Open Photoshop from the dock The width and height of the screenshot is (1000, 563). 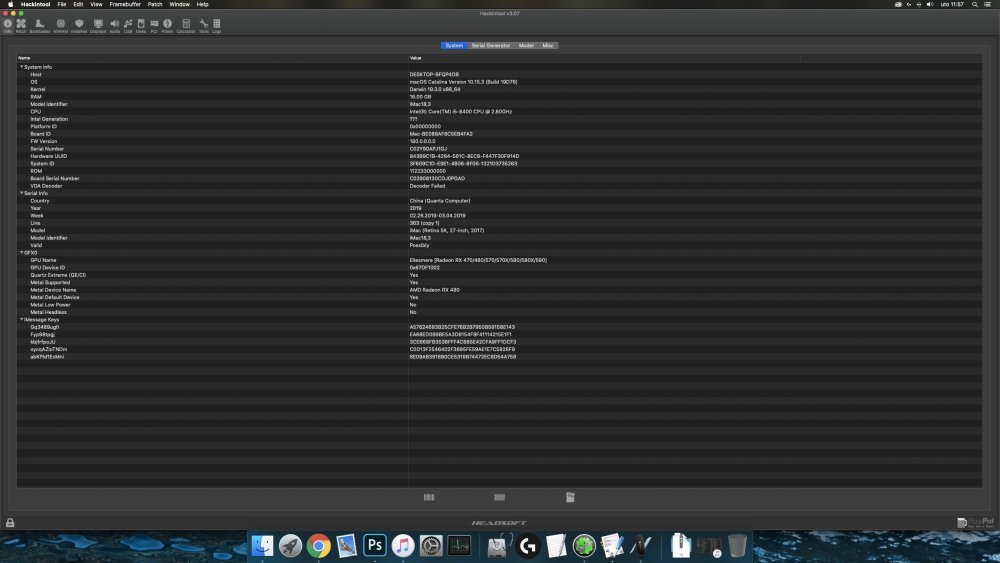(374, 546)
